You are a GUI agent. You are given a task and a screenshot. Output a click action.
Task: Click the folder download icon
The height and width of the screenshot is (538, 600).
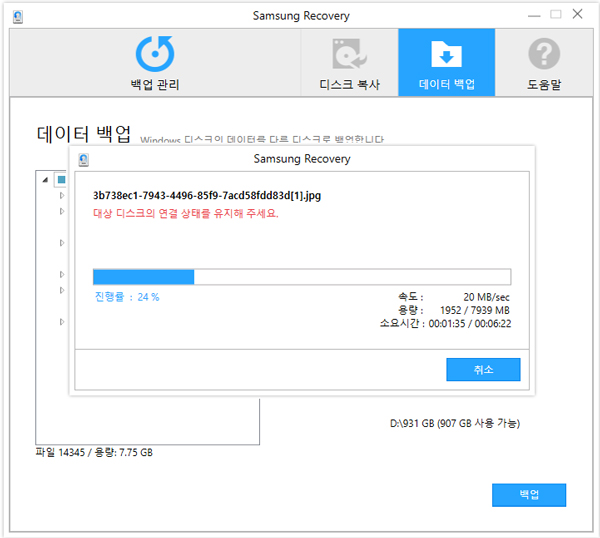tap(447, 54)
